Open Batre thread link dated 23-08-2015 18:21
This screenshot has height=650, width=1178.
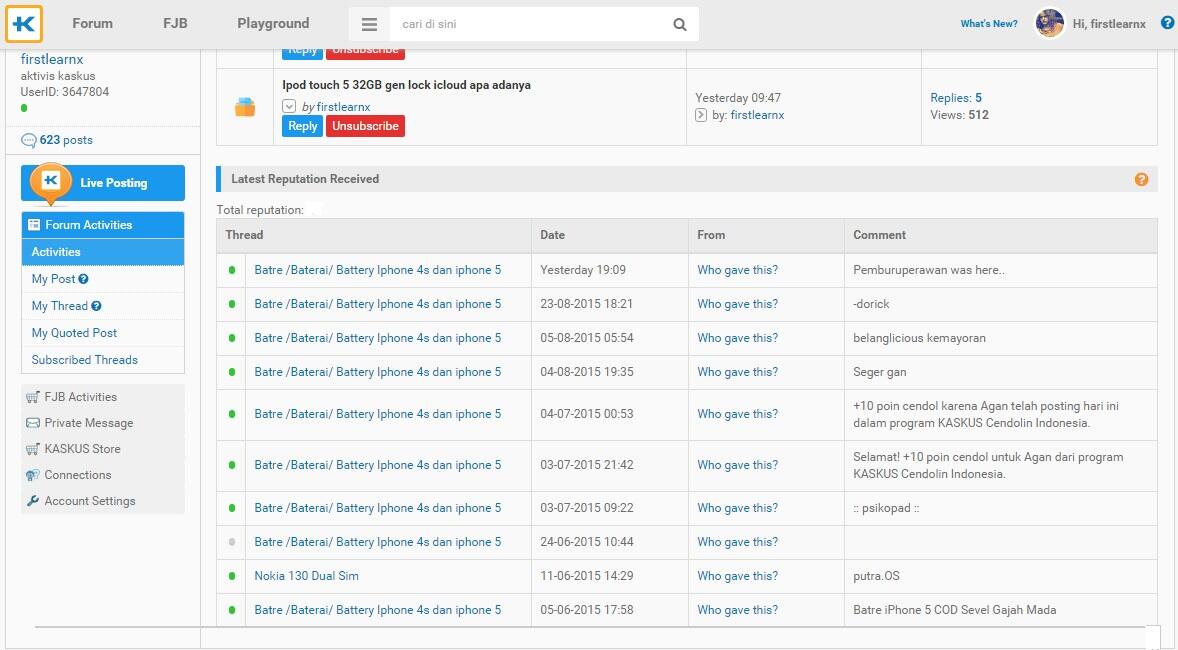coord(378,304)
